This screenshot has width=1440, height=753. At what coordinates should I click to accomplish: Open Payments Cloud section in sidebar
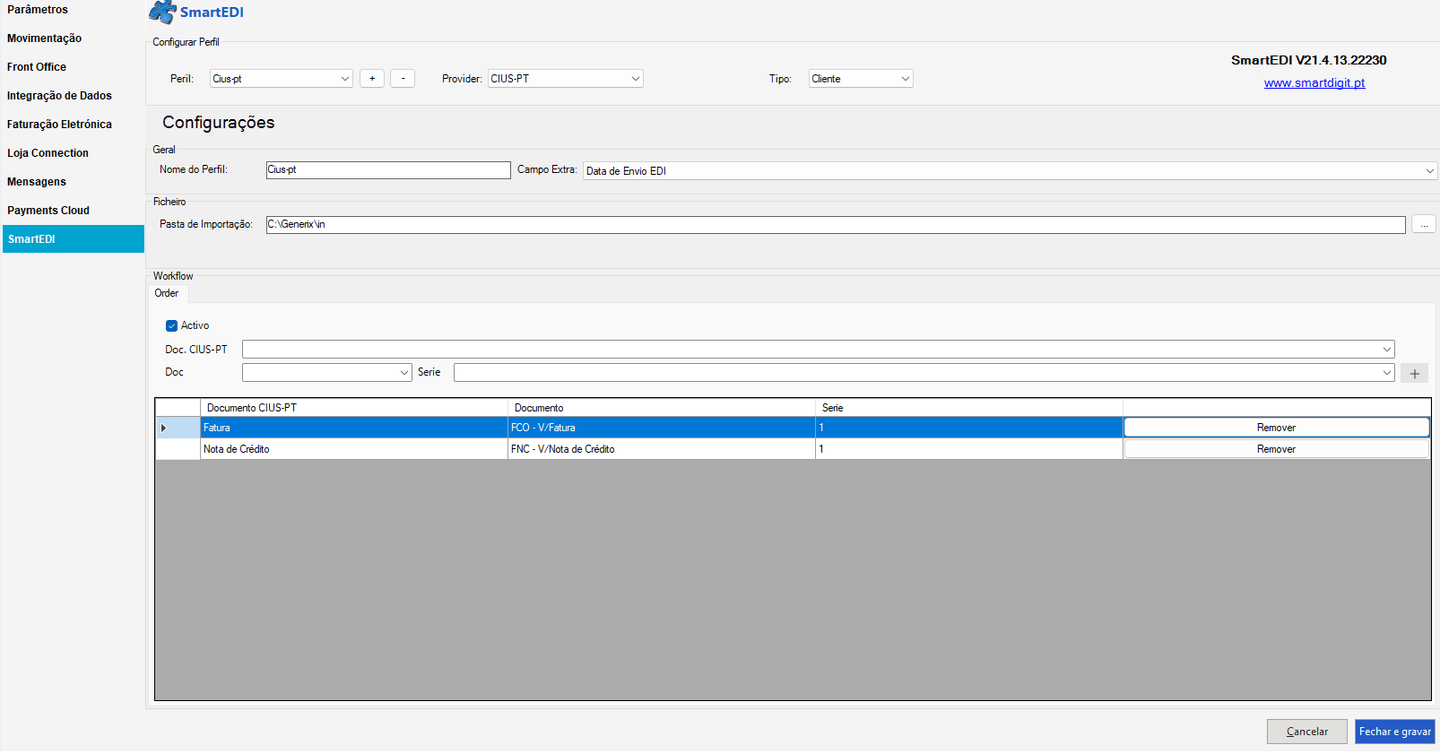click(x=49, y=211)
